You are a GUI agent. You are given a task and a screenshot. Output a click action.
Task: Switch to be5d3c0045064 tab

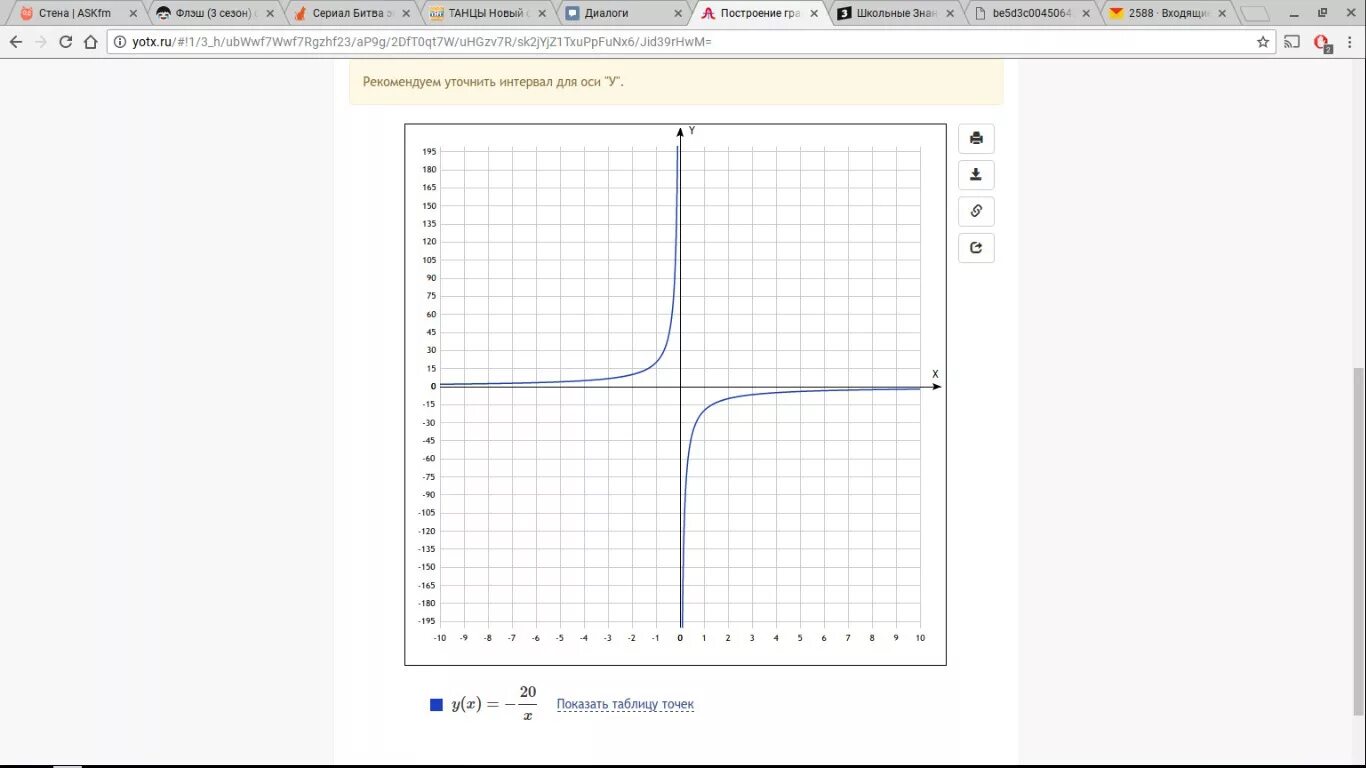(x=1030, y=14)
